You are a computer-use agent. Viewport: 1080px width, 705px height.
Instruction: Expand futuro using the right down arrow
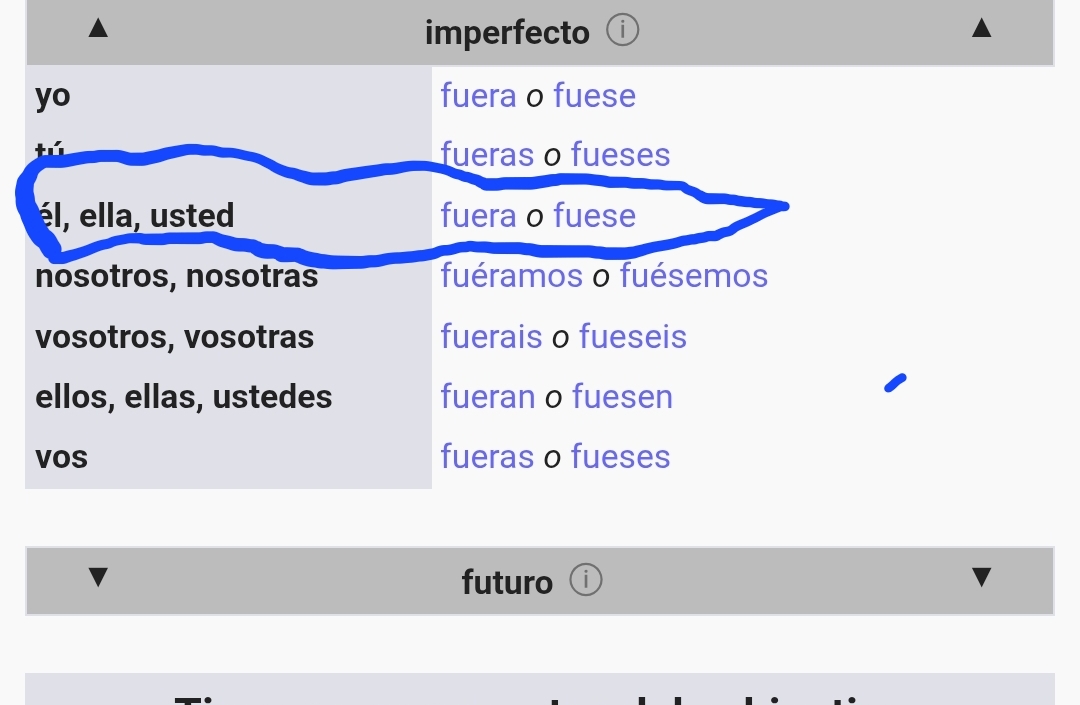[981, 577]
